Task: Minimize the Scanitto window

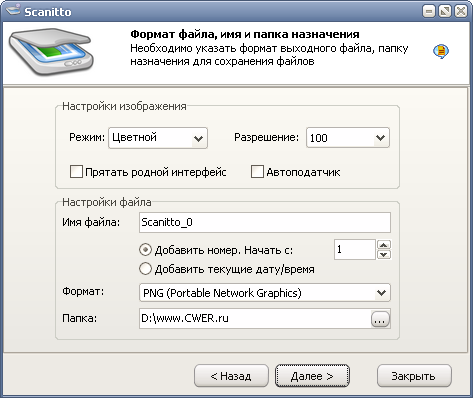Action: click(429, 12)
